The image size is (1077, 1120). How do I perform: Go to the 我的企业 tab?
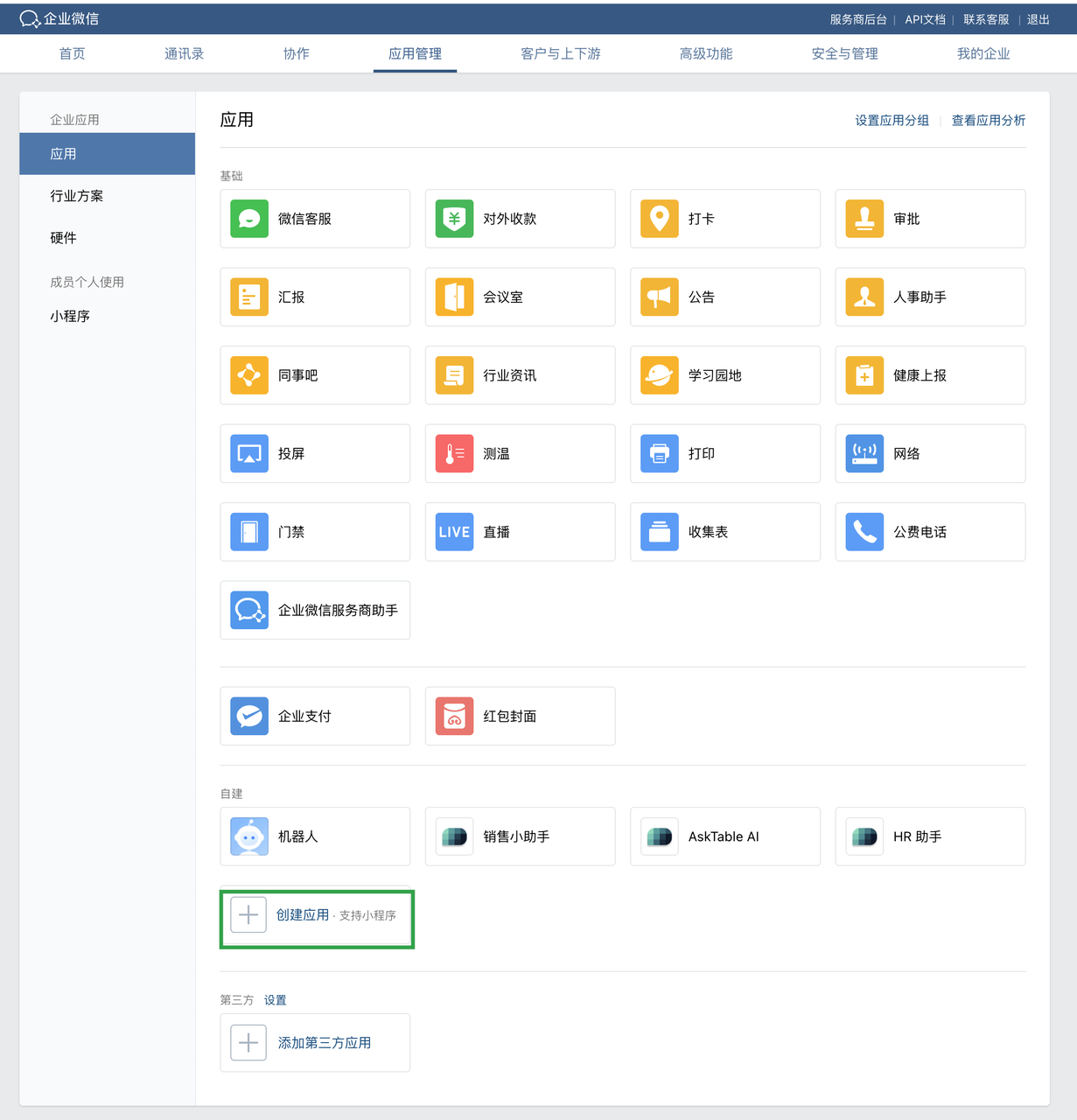(x=983, y=53)
